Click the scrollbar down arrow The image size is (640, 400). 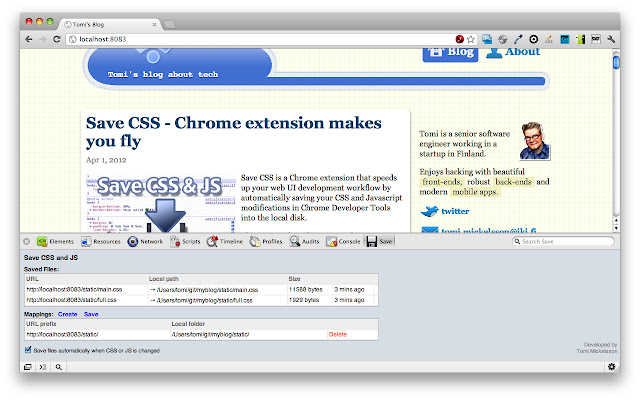(616, 229)
